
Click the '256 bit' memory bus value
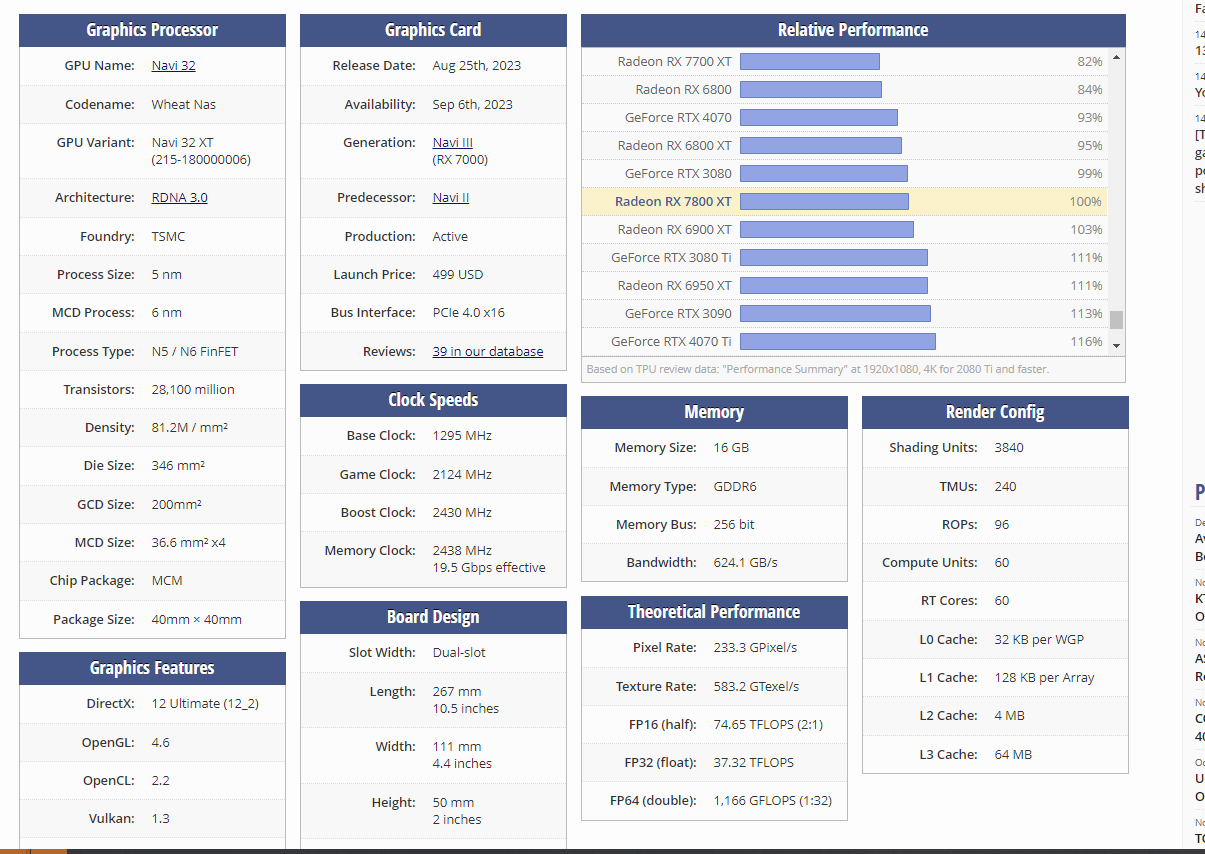tap(734, 525)
